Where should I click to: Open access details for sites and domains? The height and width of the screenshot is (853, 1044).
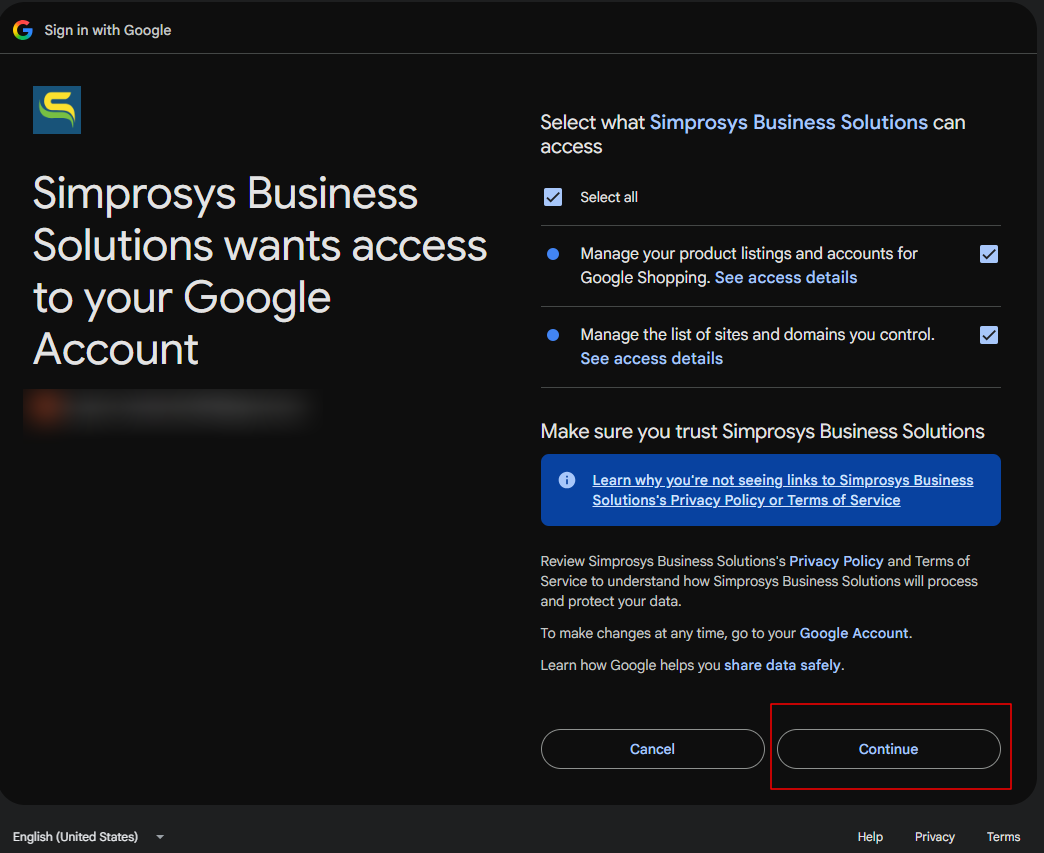tap(651, 359)
